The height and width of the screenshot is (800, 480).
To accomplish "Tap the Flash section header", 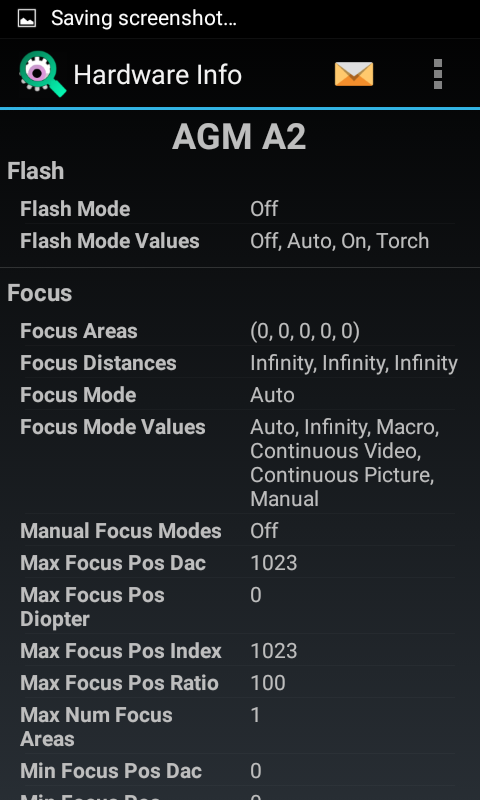I will pyautogui.click(x=36, y=171).
